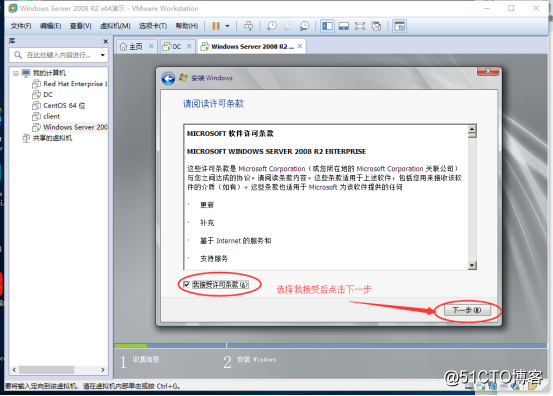
Task: Click MICROSOFT WINDOWS SERVER 2008 R2 ENTERPRISE text
Action: (x=276, y=152)
